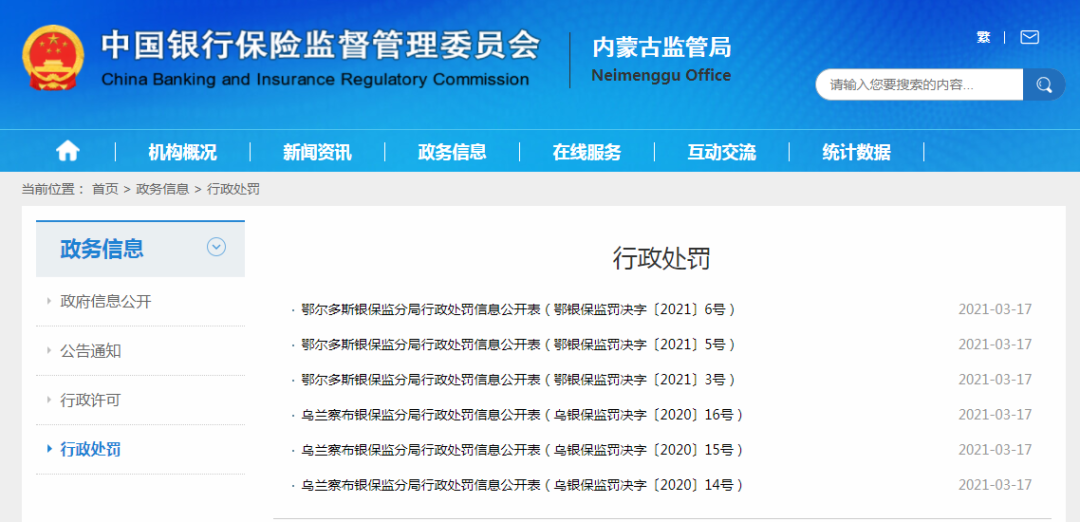Open 政务信息 navigation menu
Viewport: 1080px width, 522px height.
452,152
